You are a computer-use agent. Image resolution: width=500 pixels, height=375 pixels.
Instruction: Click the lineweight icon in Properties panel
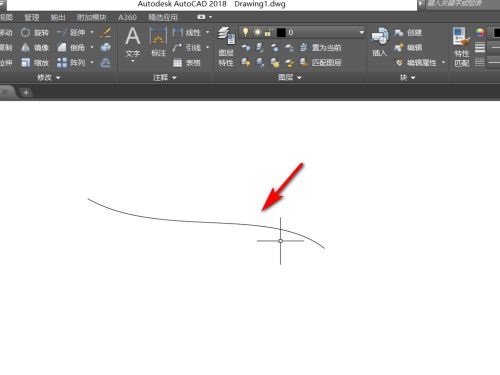(480, 48)
